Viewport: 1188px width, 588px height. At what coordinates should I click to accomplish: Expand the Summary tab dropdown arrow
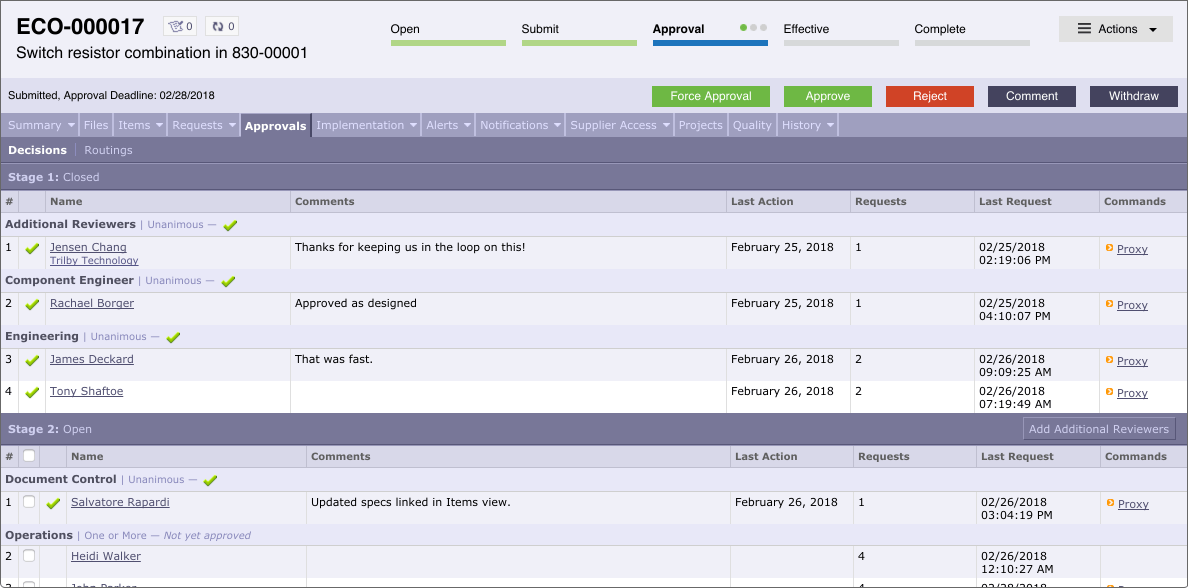tap(71, 126)
